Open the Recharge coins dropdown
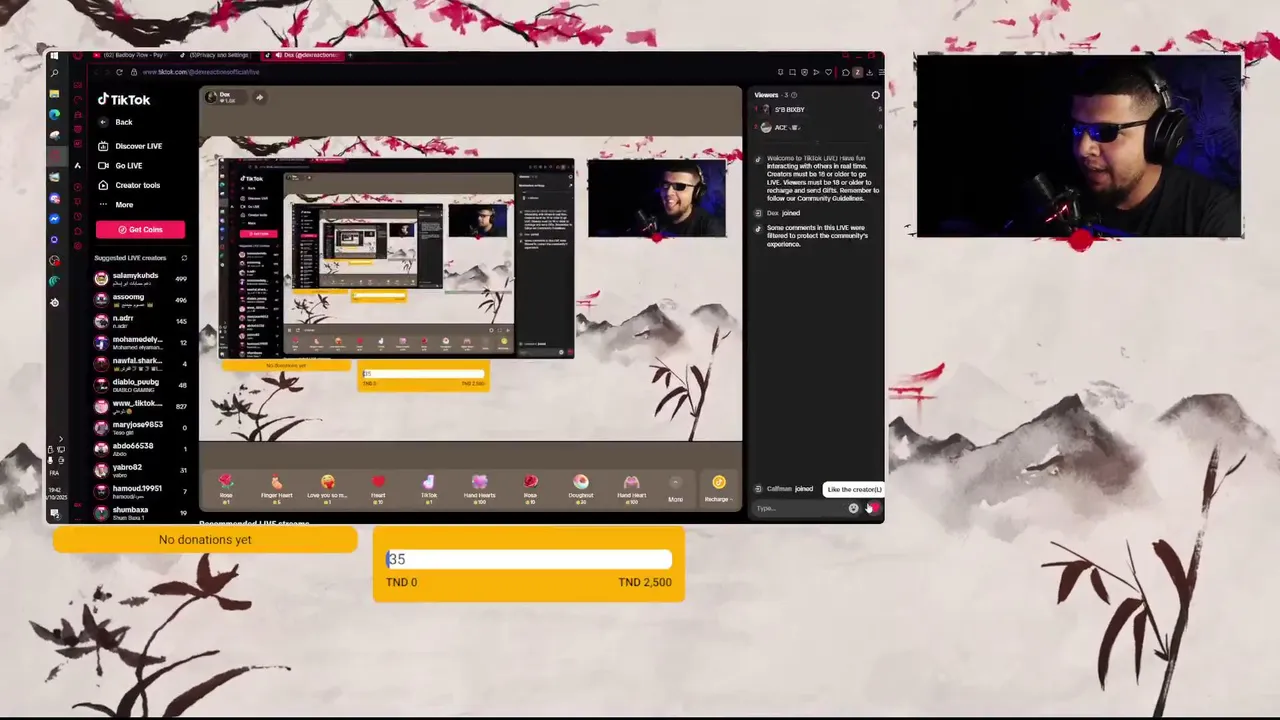This screenshot has height=720, width=1280. (x=718, y=488)
